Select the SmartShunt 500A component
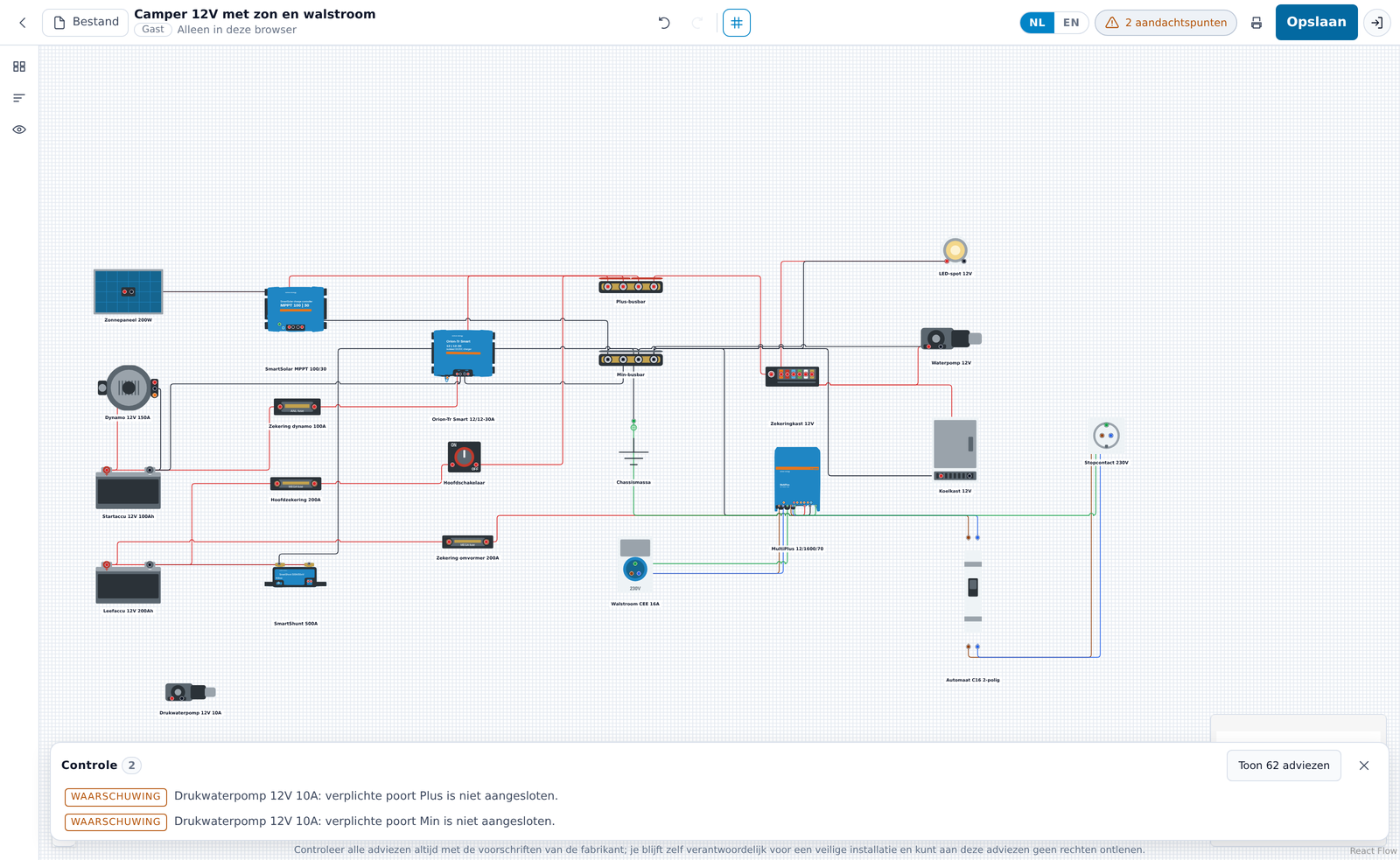1400x860 pixels. (x=296, y=576)
